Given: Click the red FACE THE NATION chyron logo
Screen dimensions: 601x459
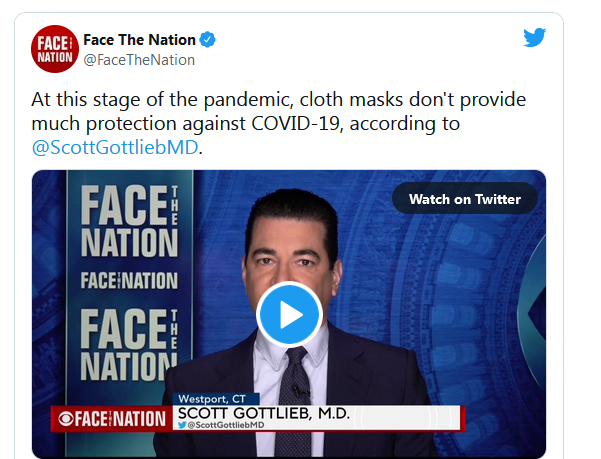Looking at the screenshot, I should pos(112,419).
